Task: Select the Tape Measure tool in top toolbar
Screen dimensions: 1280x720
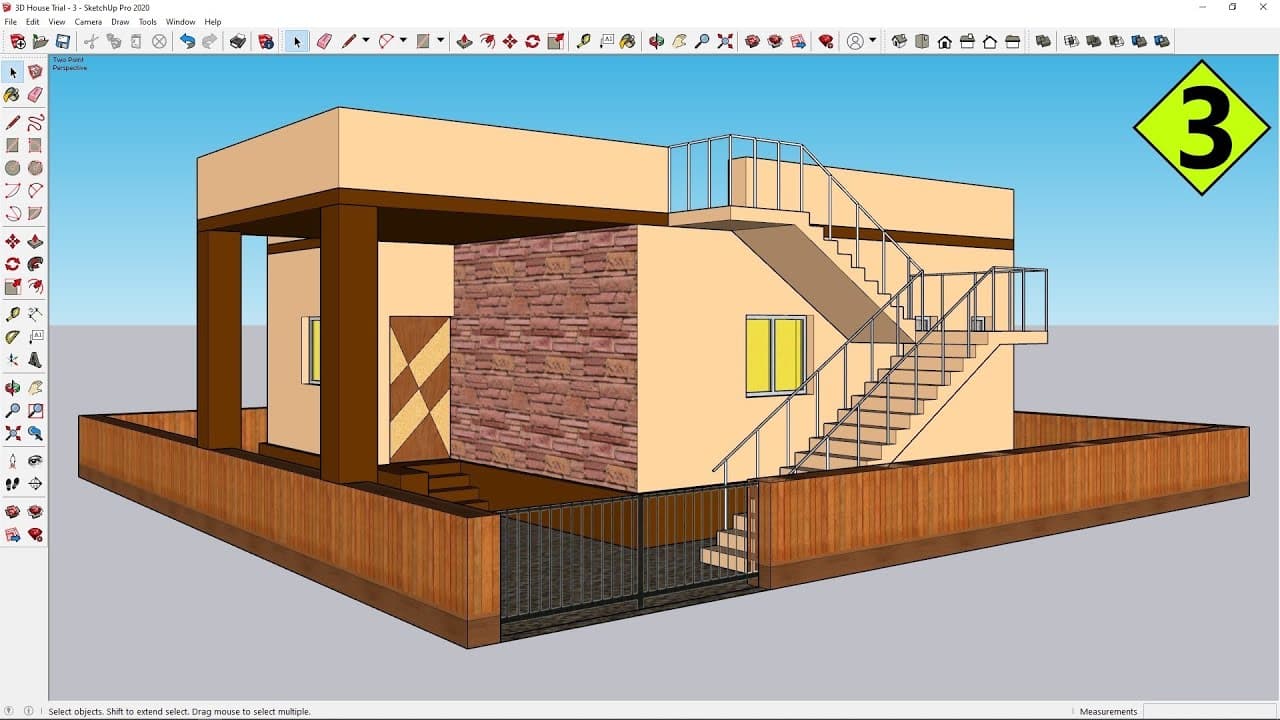Action: (x=584, y=41)
